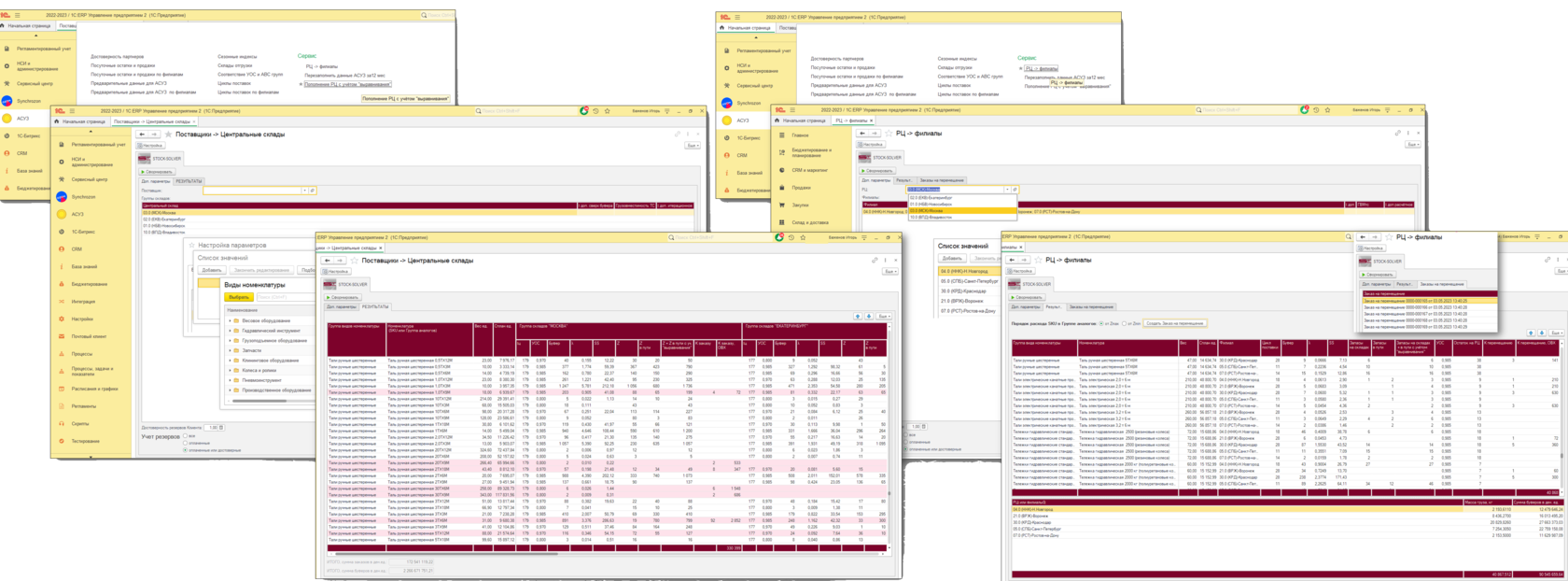Click Создать Заказы на перемещение button
Image resolution: width=1568 pixels, height=581 pixels.
(1175, 323)
